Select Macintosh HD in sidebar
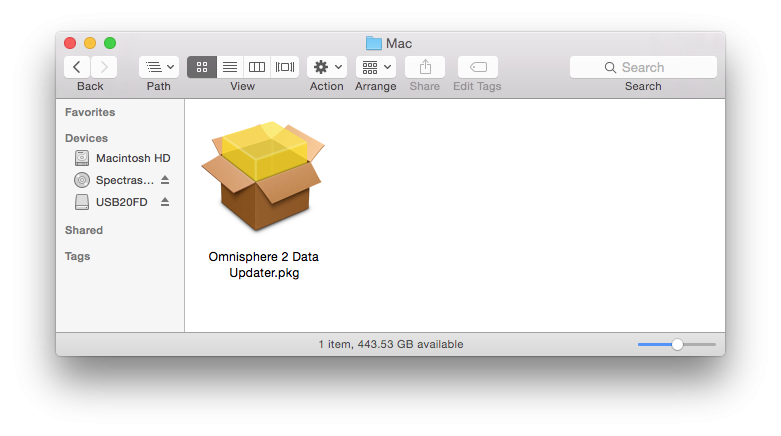The image size is (781, 436). pyautogui.click(x=122, y=158)
